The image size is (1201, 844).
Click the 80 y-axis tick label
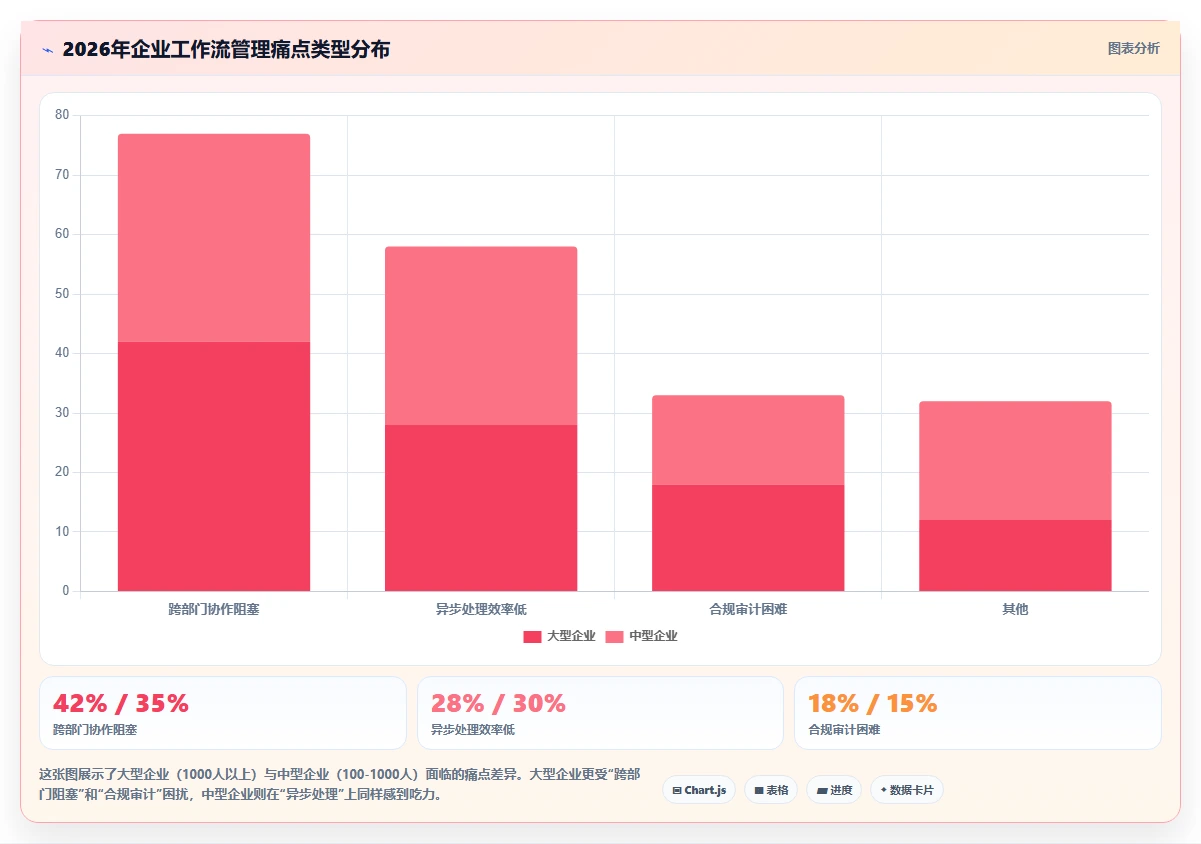coord(62,115)
